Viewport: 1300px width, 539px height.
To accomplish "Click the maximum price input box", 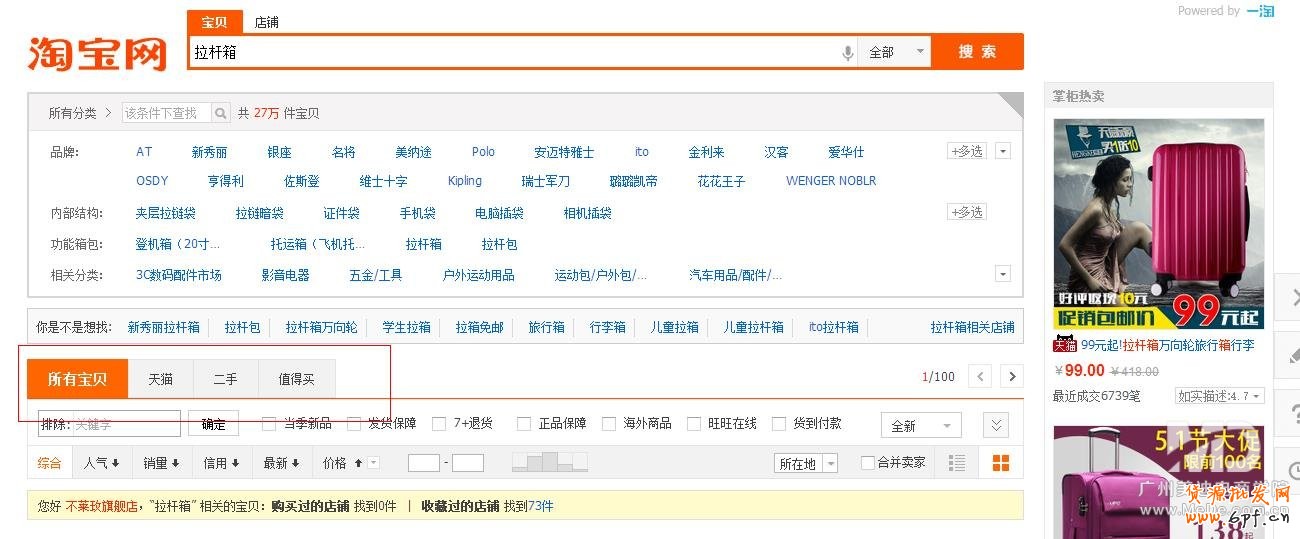I will coord(468,463).
